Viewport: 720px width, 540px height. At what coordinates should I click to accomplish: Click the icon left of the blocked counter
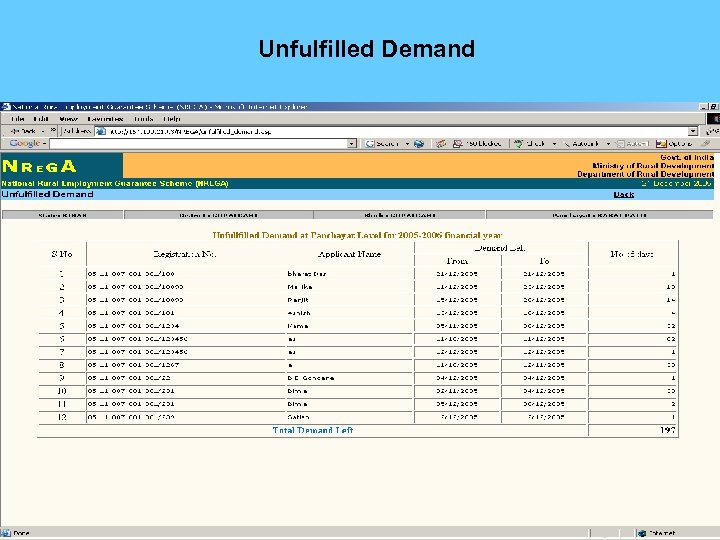441,144
